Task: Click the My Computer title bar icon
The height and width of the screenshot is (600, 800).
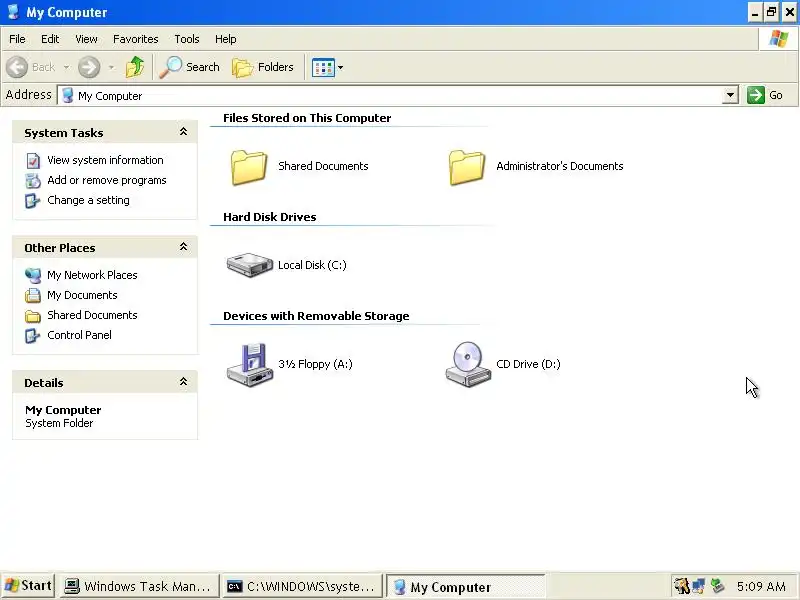Action: (13, 12)
